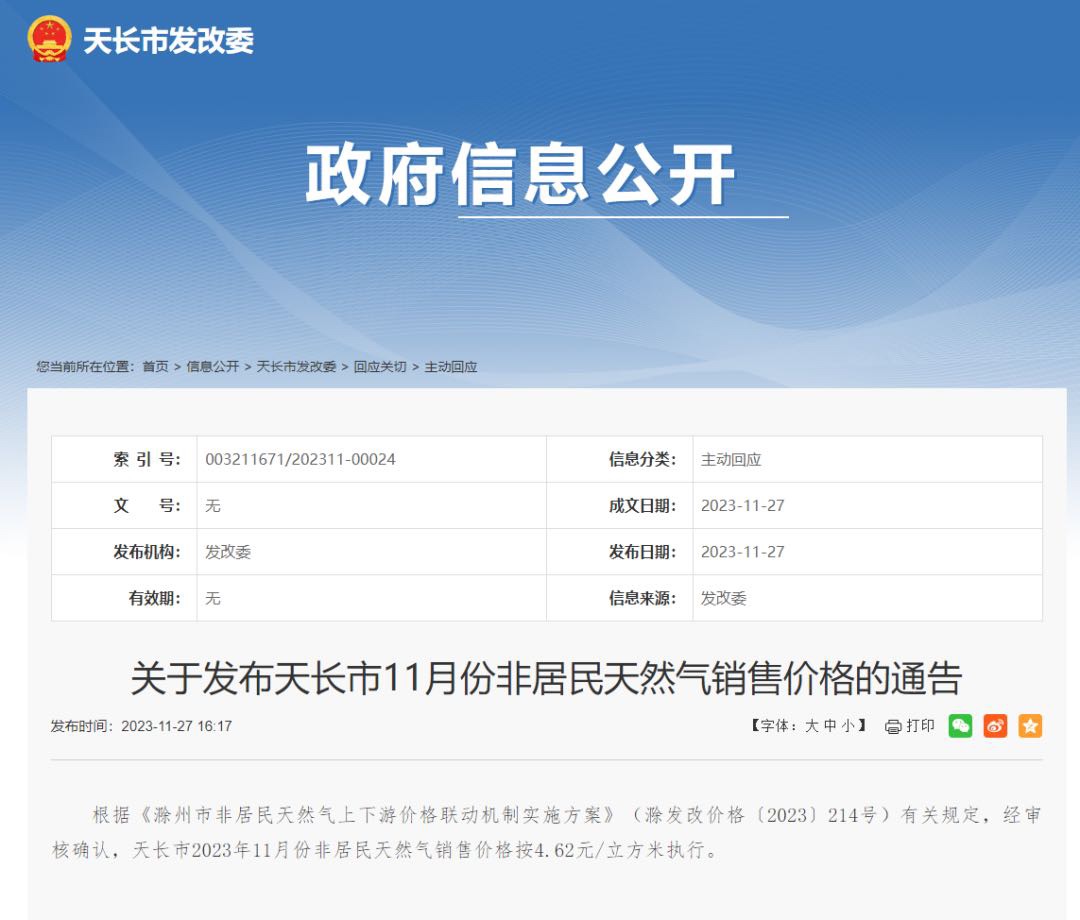Open 主动回应 breadcrumb link
The width and height of the screenshot is (1080, 920).
pyautogui.click(x=451, y=366)
